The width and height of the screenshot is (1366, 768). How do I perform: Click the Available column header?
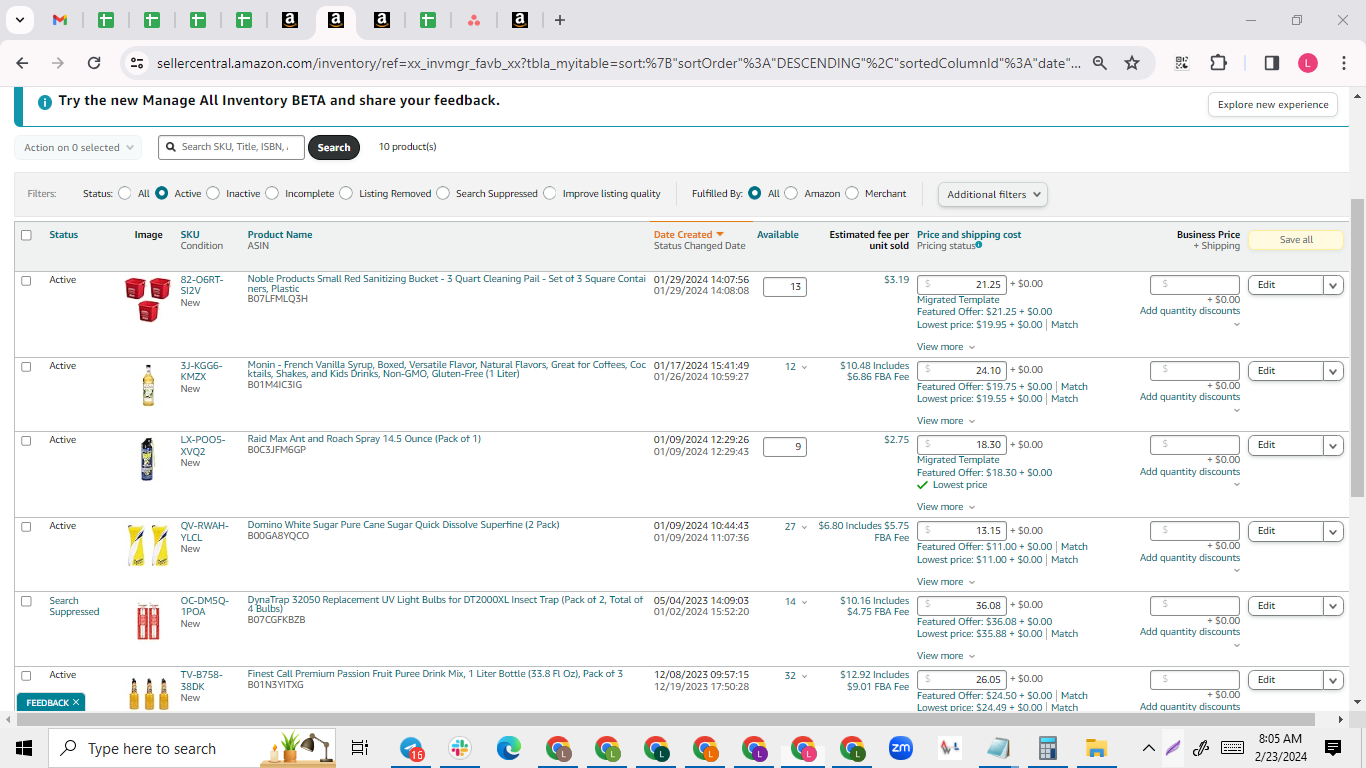click(x=778, y=235)
